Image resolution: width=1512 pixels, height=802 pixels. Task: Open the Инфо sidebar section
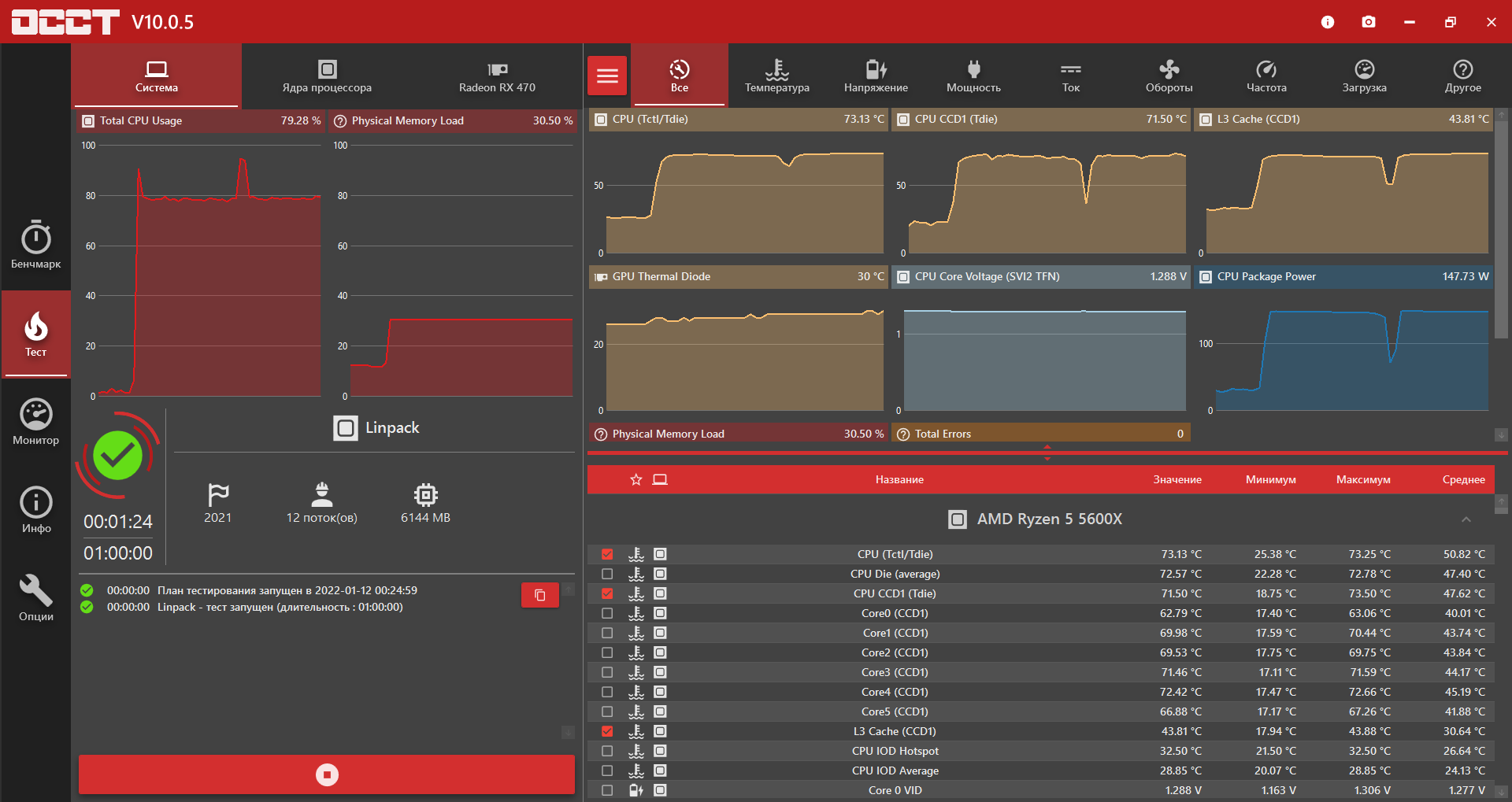click(35, 510)
